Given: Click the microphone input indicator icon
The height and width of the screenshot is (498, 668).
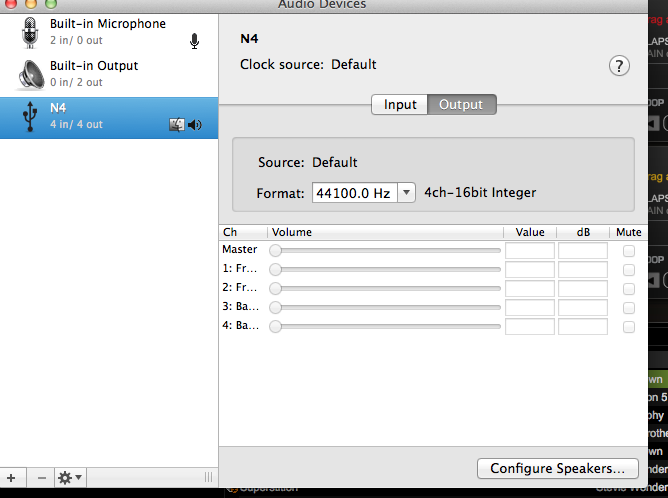Looking at the screenshot, I should 194,41.
